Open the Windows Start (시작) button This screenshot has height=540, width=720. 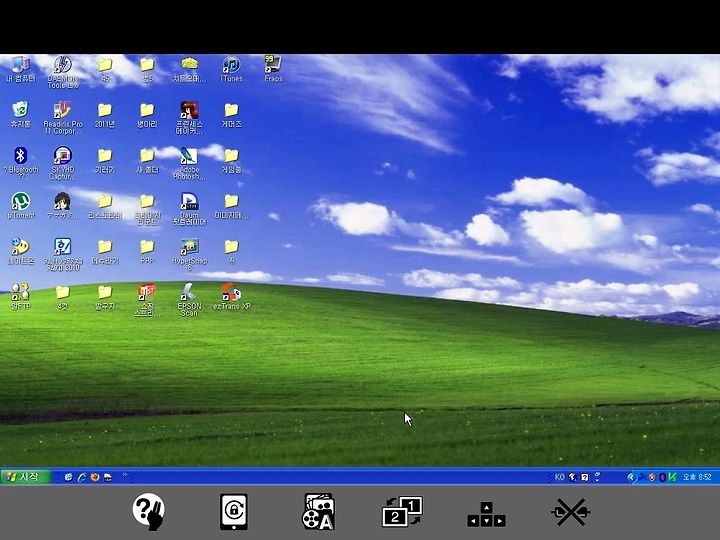click(26, 477)
